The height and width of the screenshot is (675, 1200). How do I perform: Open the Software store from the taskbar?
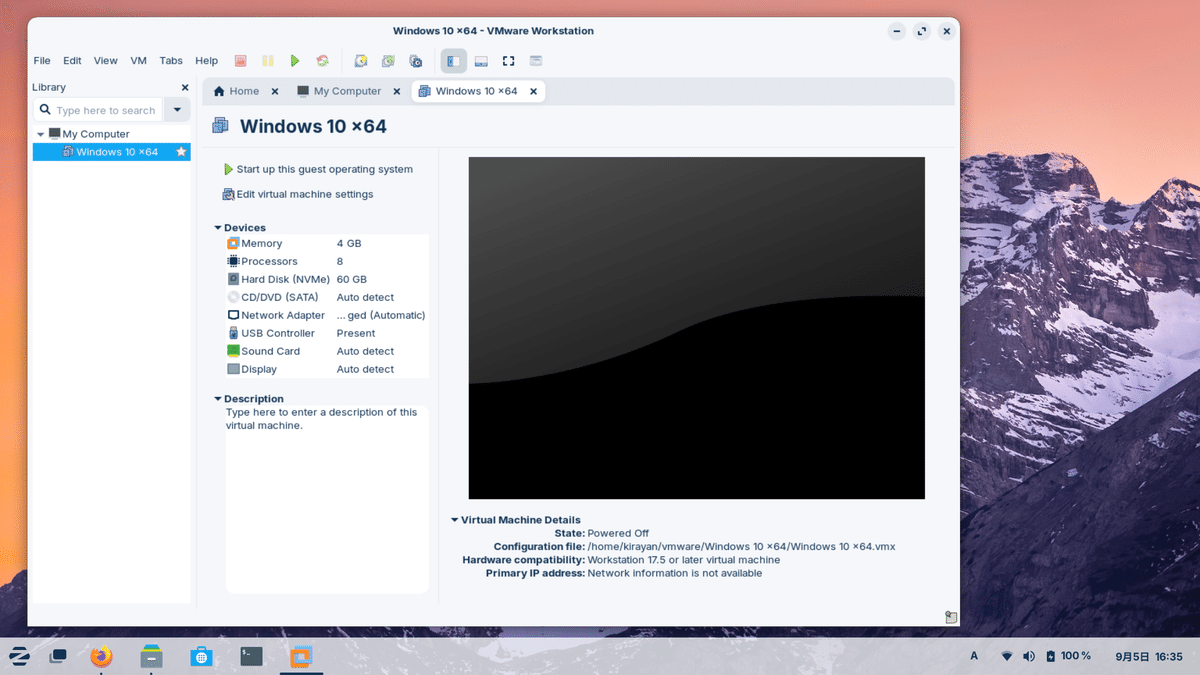click(x=201, y=656)
